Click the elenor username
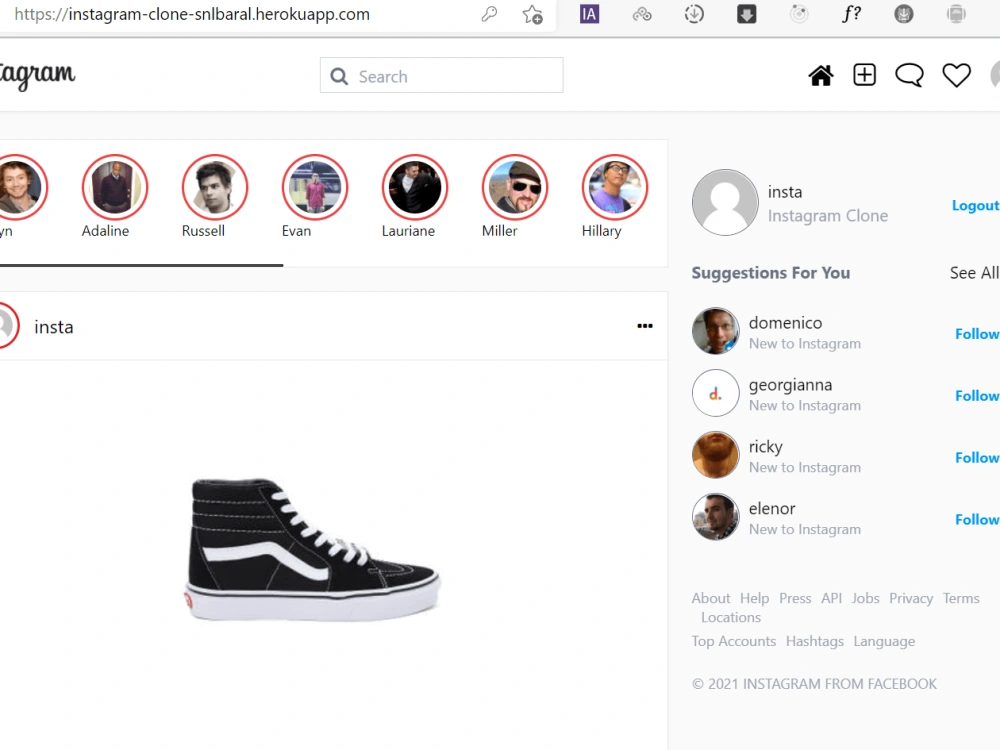1000x750 pixels. (772, 508)
